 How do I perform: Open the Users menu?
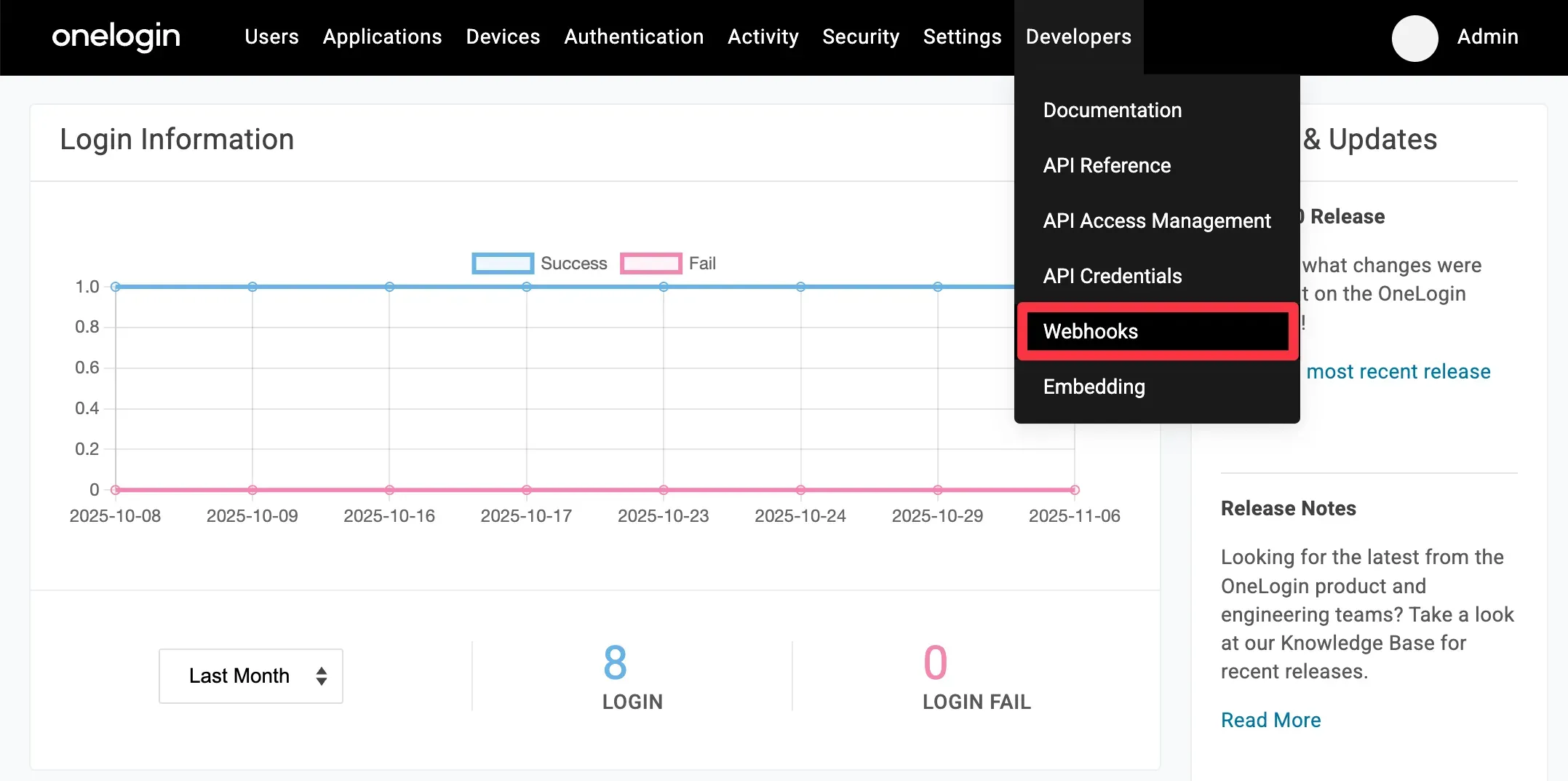point(271,36)
